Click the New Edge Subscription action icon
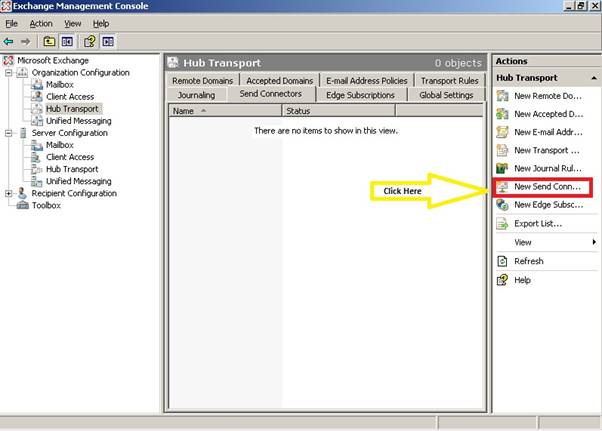This screenshot has height=431, width=602. tap(502, 205)
